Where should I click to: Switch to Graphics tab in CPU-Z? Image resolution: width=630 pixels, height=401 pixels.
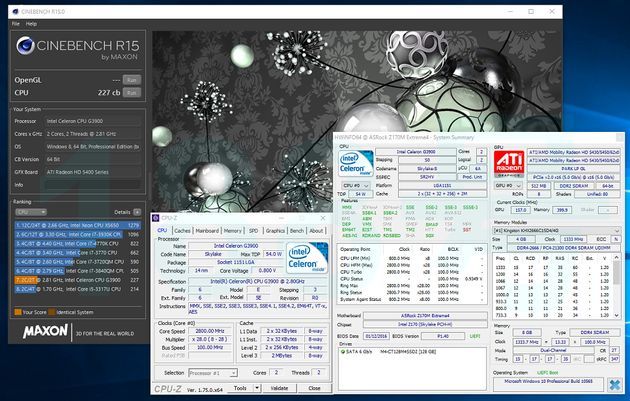click(x=275, y=231)
